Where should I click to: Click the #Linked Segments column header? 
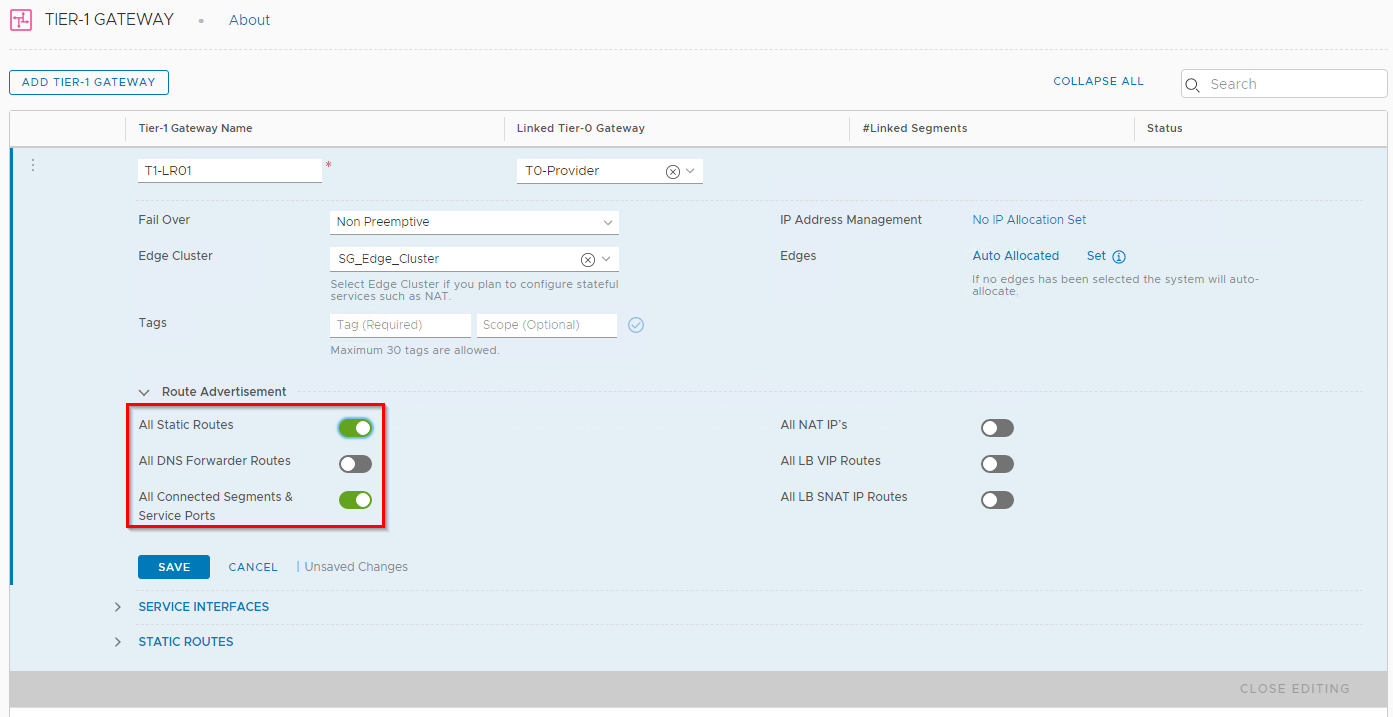pos(914,128)
